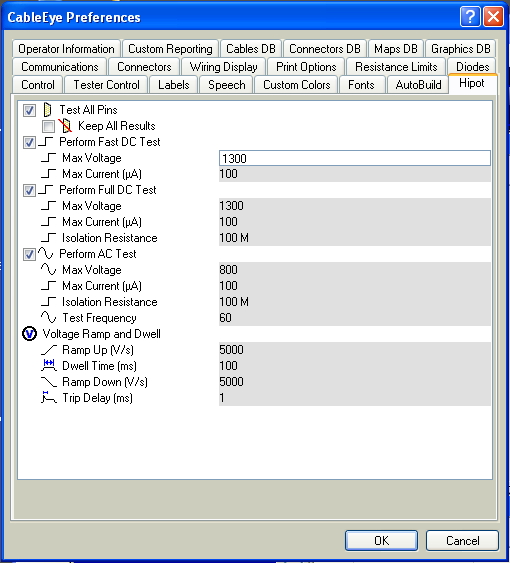Close the CableEye Preferences dialog
Screen dimensions: 510x563
(493, 17)
